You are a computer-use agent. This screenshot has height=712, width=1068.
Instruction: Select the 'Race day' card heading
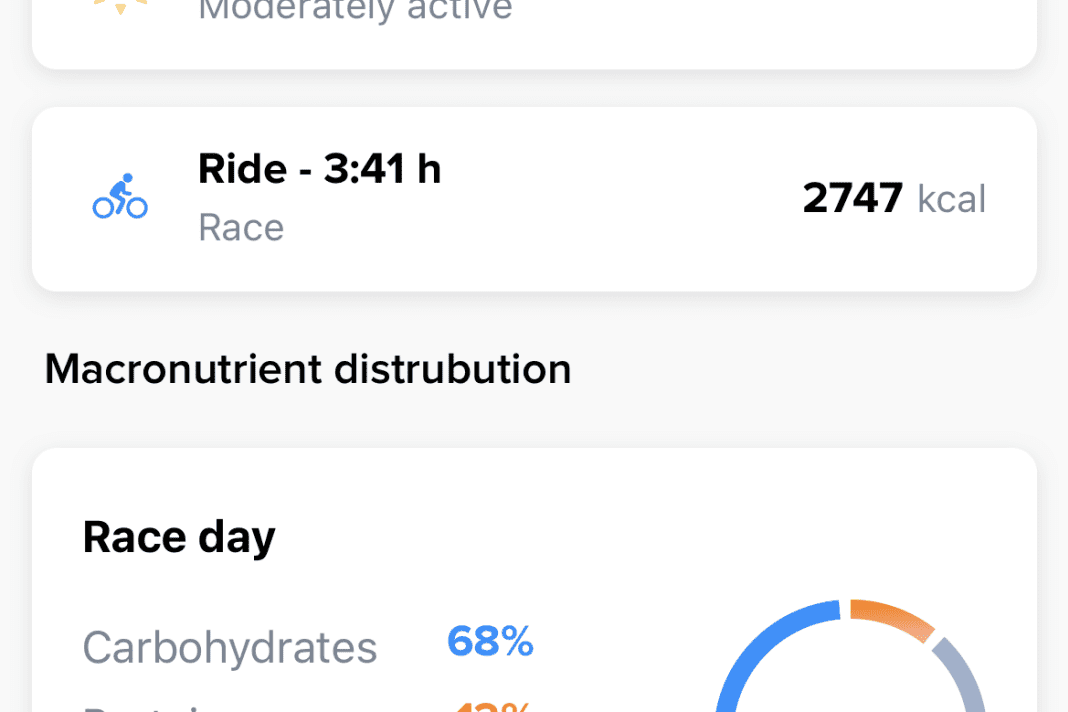point(179,537)
